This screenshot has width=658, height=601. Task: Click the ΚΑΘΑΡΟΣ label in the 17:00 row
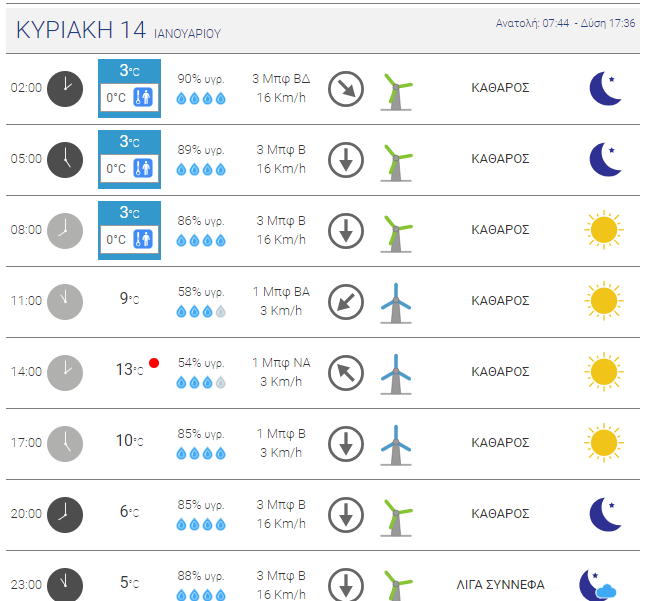500,443
